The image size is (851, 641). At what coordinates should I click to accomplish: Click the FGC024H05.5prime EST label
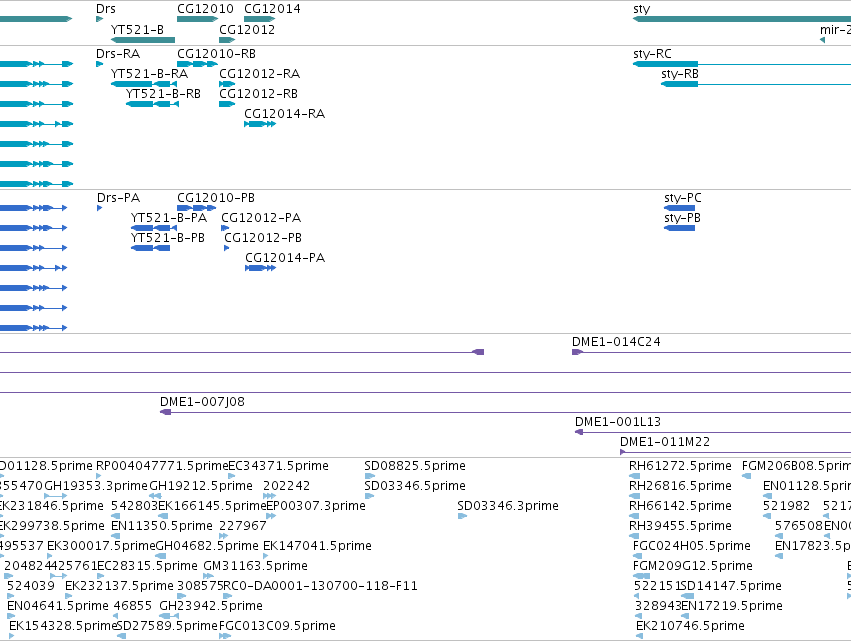click(691, 545)
